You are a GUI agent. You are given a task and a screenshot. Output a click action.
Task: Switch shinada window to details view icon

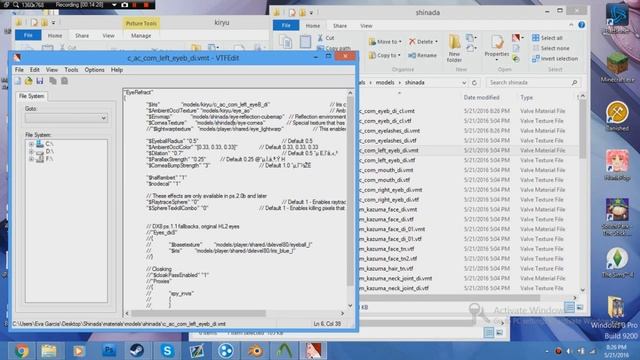tap(570, 307)
